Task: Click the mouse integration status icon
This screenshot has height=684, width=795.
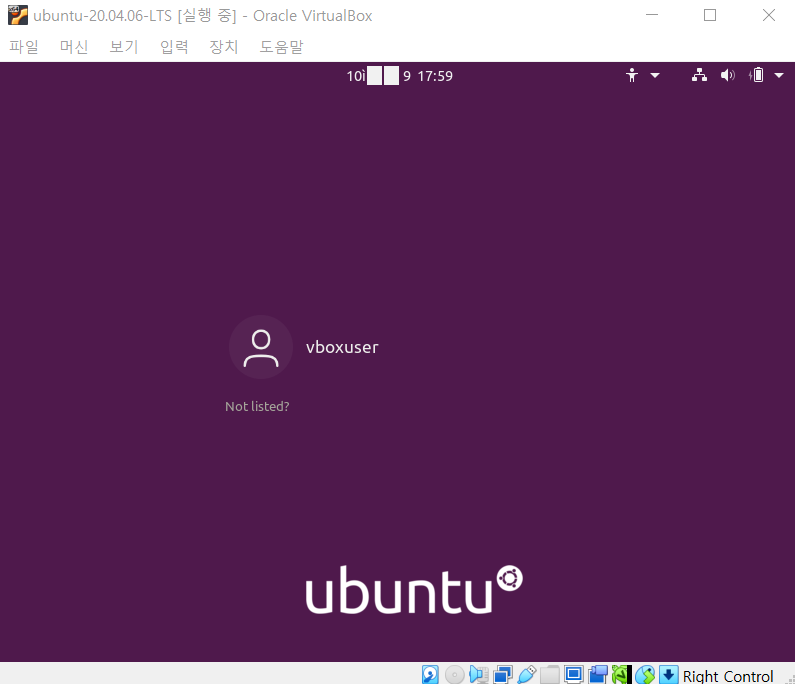Action: [645, 675]
